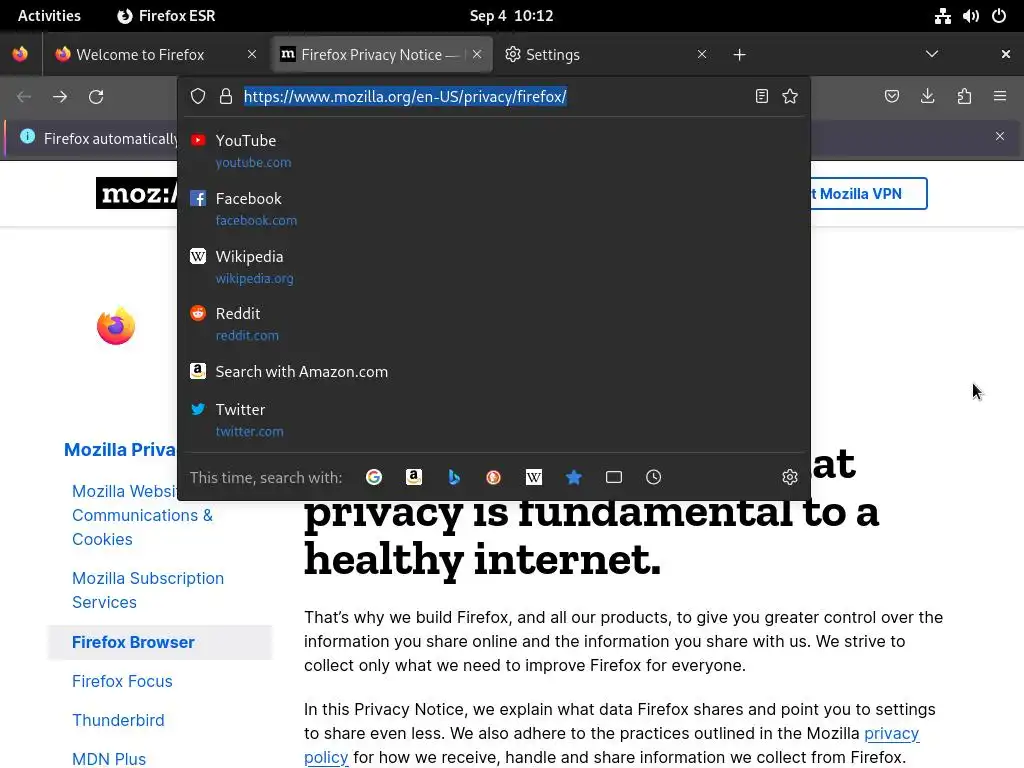The height and width of the screenshot is (768, 1024).
Task: Open Mozilla Subscription Services link
Action: (148, 590)
